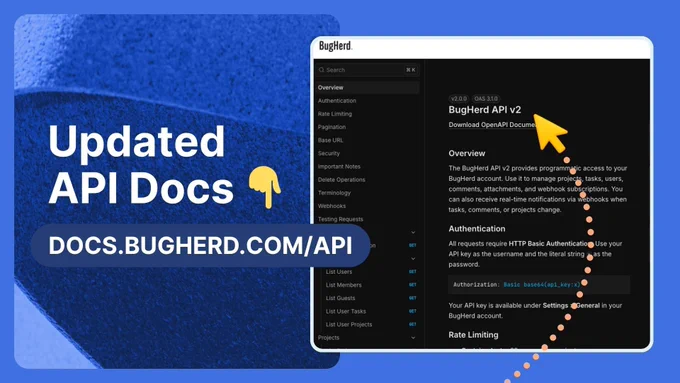
Task: Click the DOCS.BUGHERD.COM/API URL pill
Action: (200, 246)
